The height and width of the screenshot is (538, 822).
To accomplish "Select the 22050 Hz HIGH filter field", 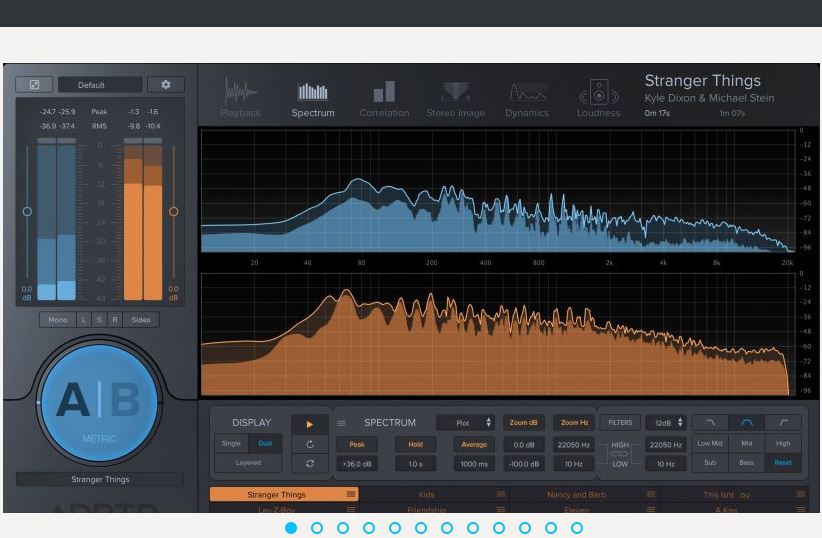I will pyautogui.click(x=666, y=445).
